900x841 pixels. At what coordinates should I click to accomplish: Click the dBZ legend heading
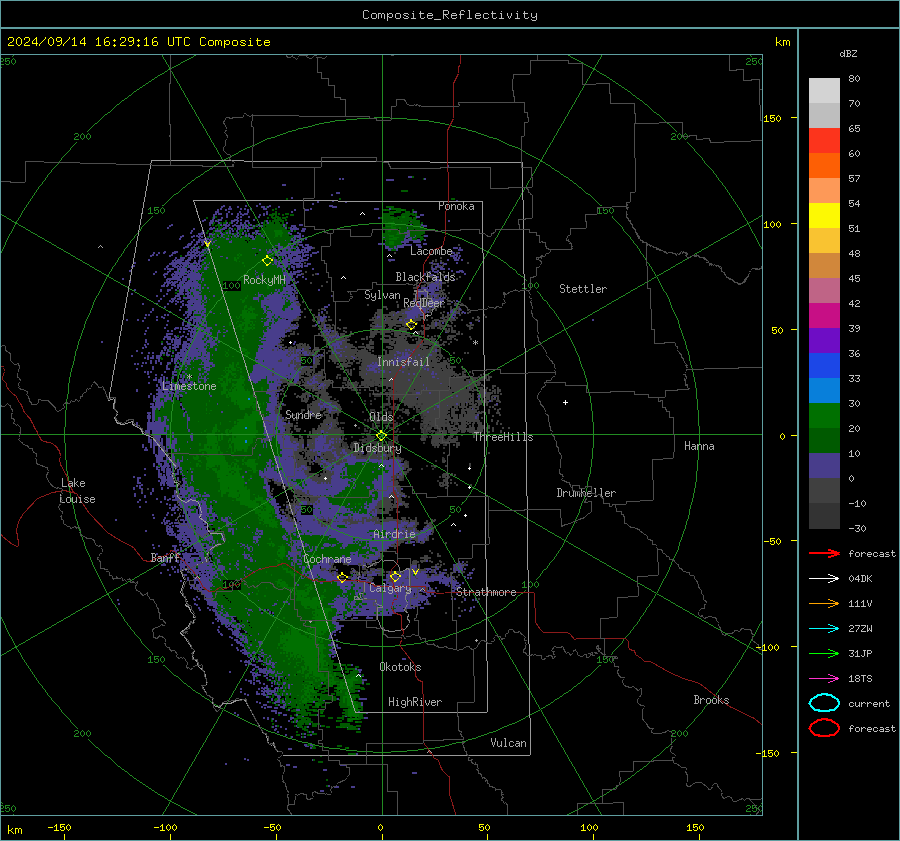pos(848,53)
